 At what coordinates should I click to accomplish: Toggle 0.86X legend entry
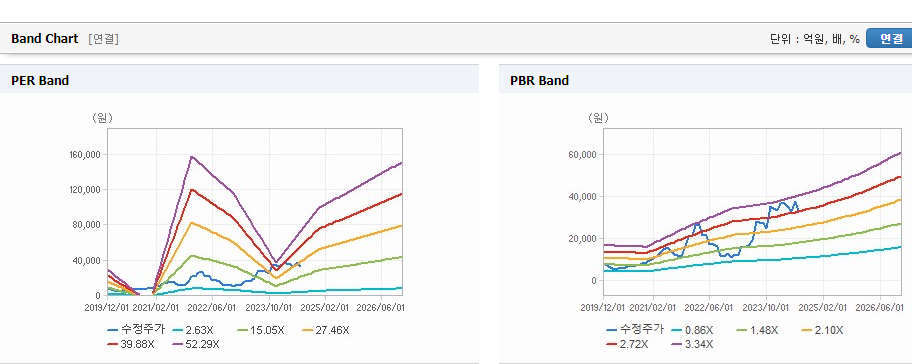click(692, 330)
